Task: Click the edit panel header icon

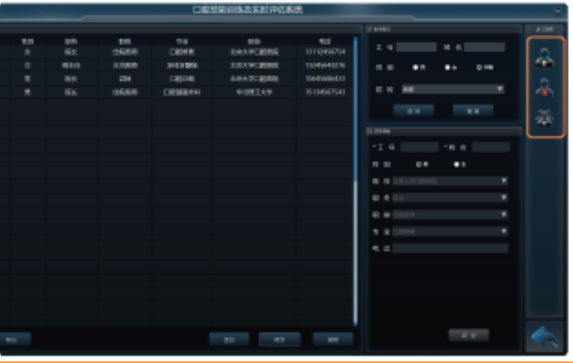Action: pos(369,131)
